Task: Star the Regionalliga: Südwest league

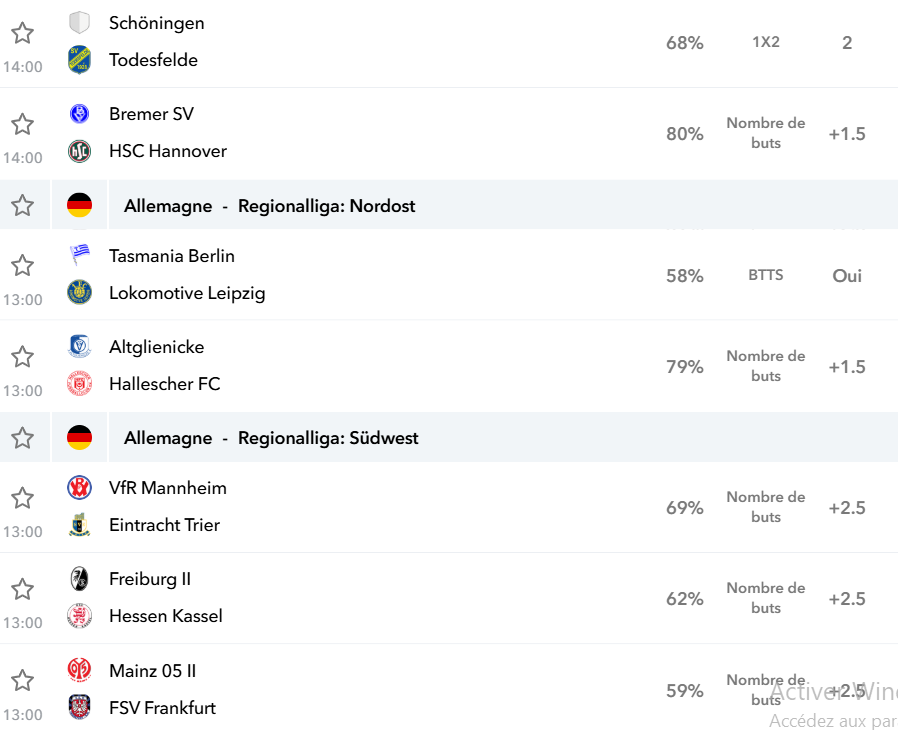Action: 22,438
